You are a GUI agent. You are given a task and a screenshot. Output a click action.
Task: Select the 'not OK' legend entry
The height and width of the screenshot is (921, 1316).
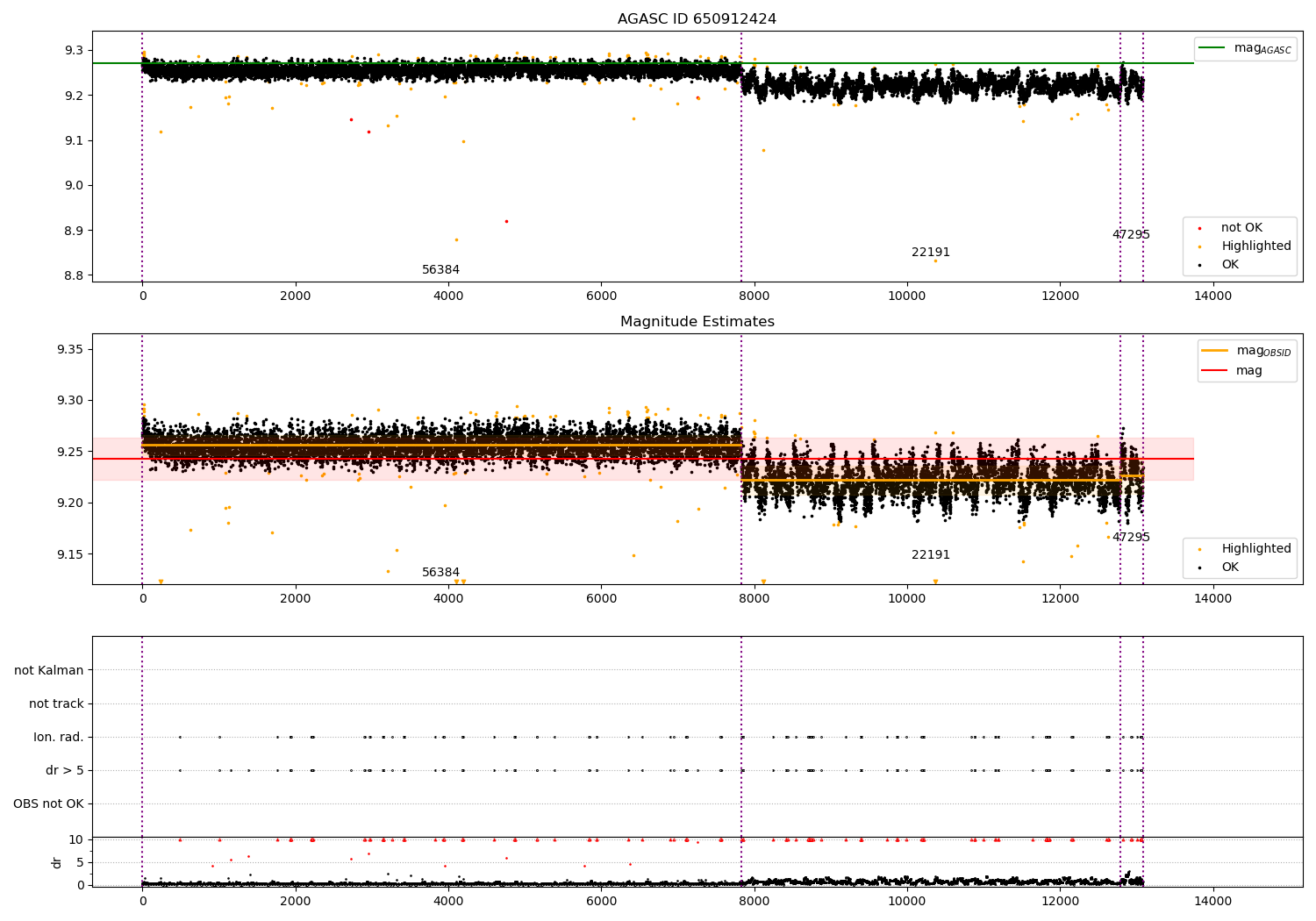tap(1241, 228)
